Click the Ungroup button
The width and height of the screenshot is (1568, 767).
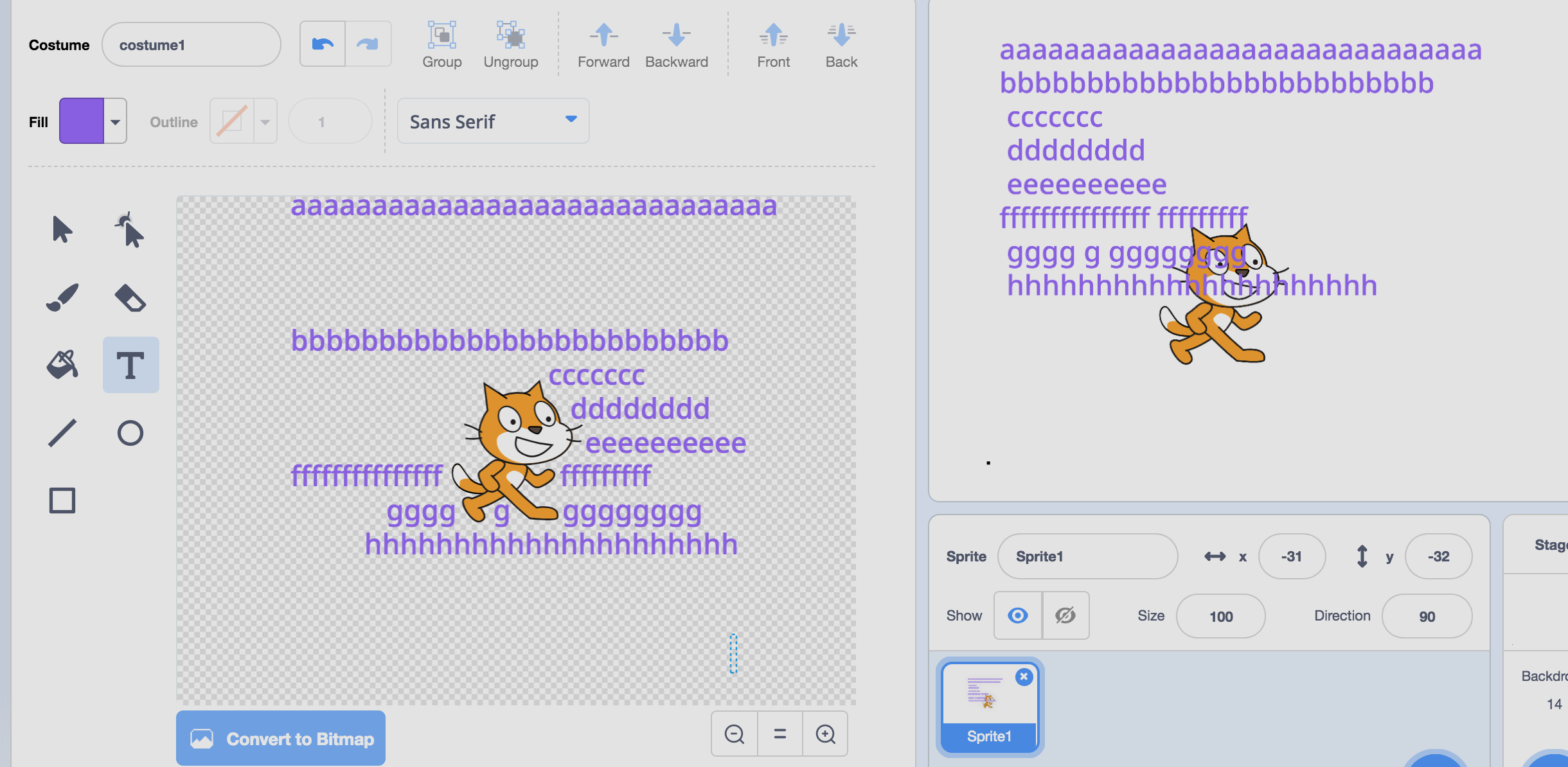click(x=511, y=43)
